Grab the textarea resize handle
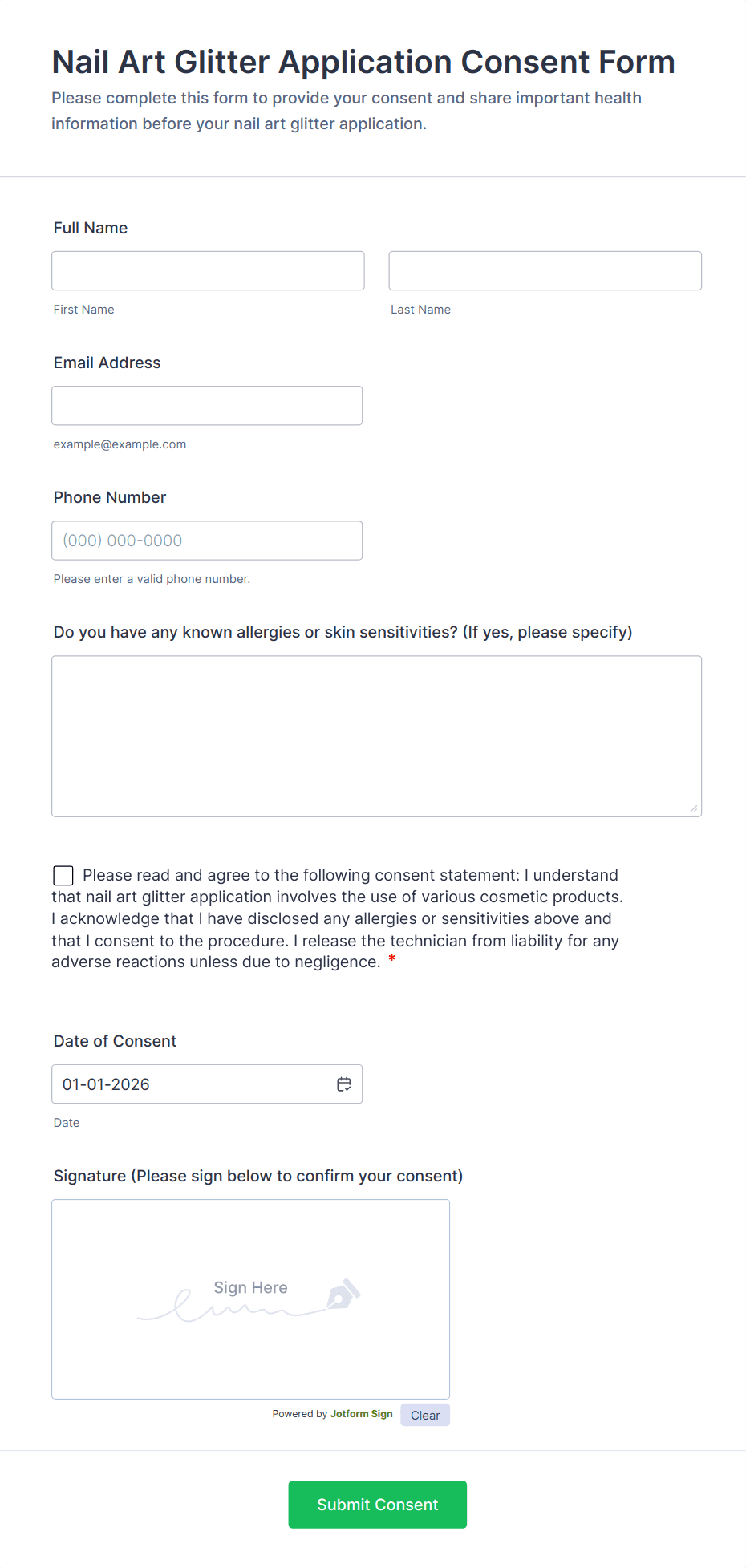746x1568 pixels. pos(694,809)
